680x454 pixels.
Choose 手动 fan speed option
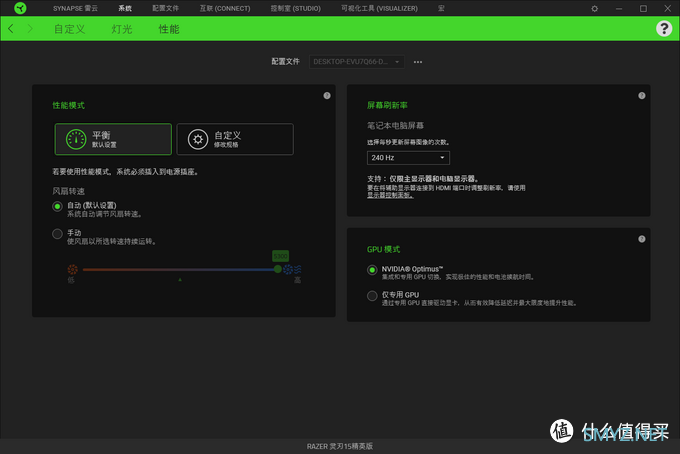(x=57, y=234)
